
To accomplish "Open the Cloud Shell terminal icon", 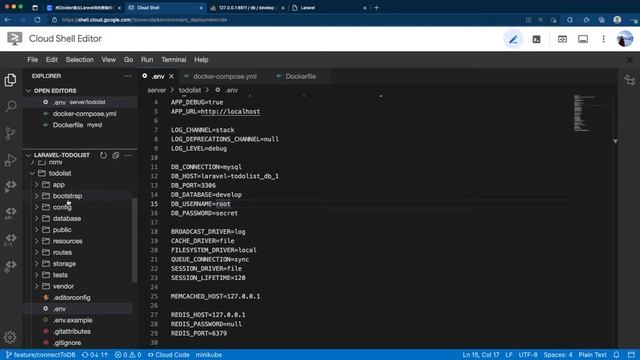I will coord(536,39).
